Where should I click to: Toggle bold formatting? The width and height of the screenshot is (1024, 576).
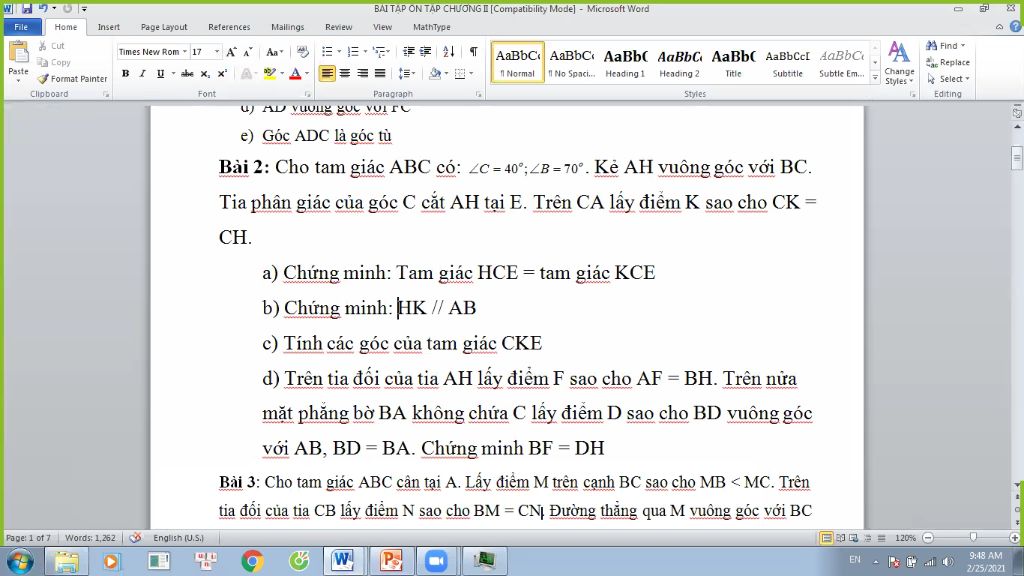[x=125, y=74]
